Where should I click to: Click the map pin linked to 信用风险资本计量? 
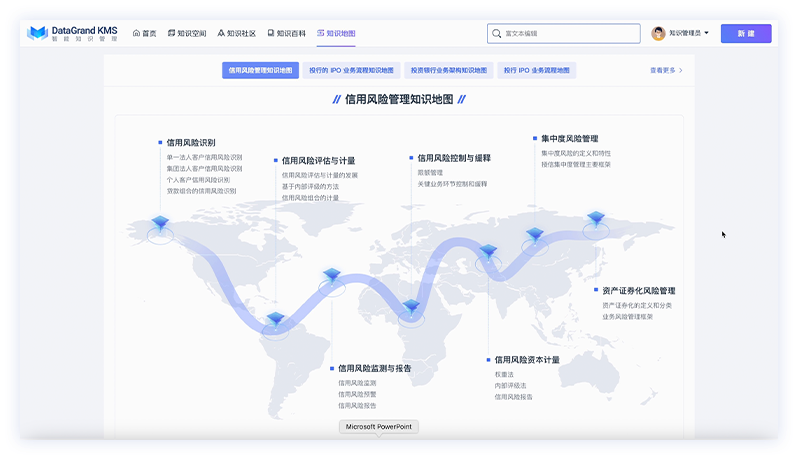tap(488, 252)
